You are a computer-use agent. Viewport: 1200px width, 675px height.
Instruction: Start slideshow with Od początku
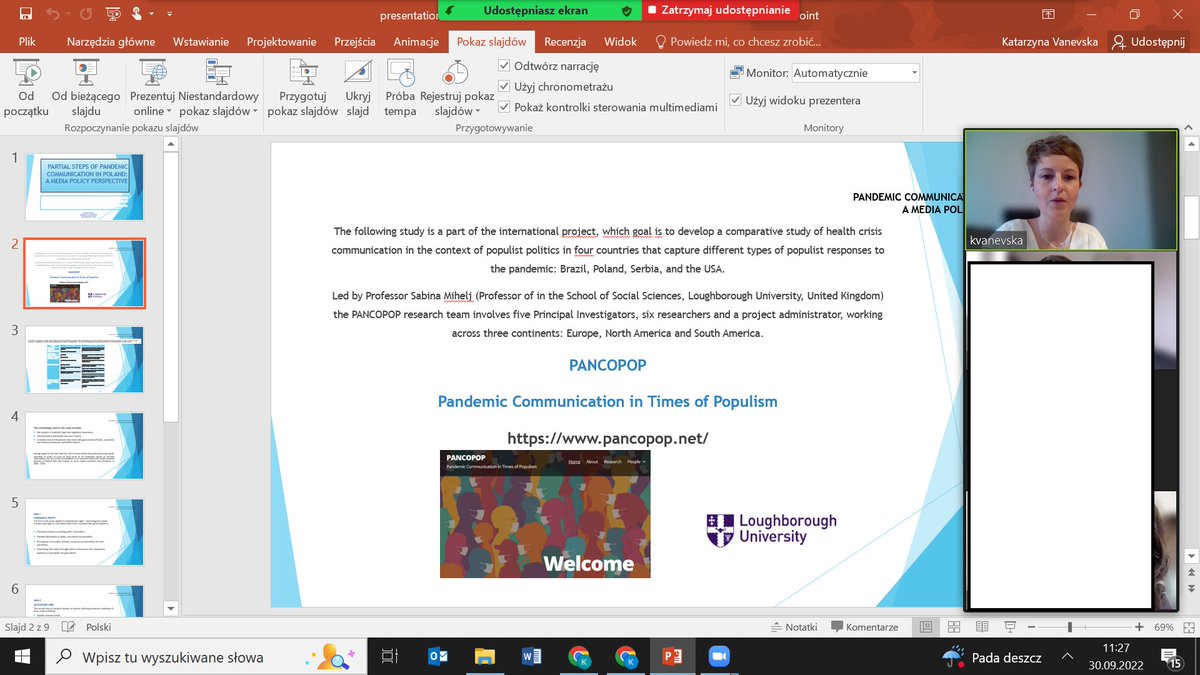pyautogui.click(x=26, y=87)
